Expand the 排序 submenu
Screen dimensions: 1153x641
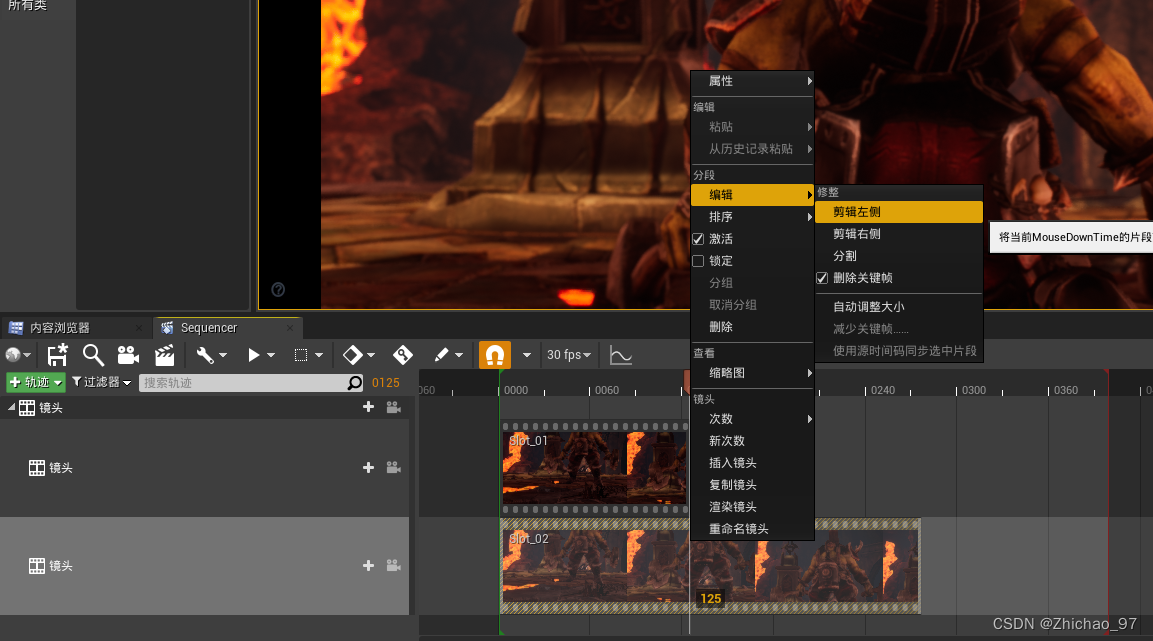752,217
